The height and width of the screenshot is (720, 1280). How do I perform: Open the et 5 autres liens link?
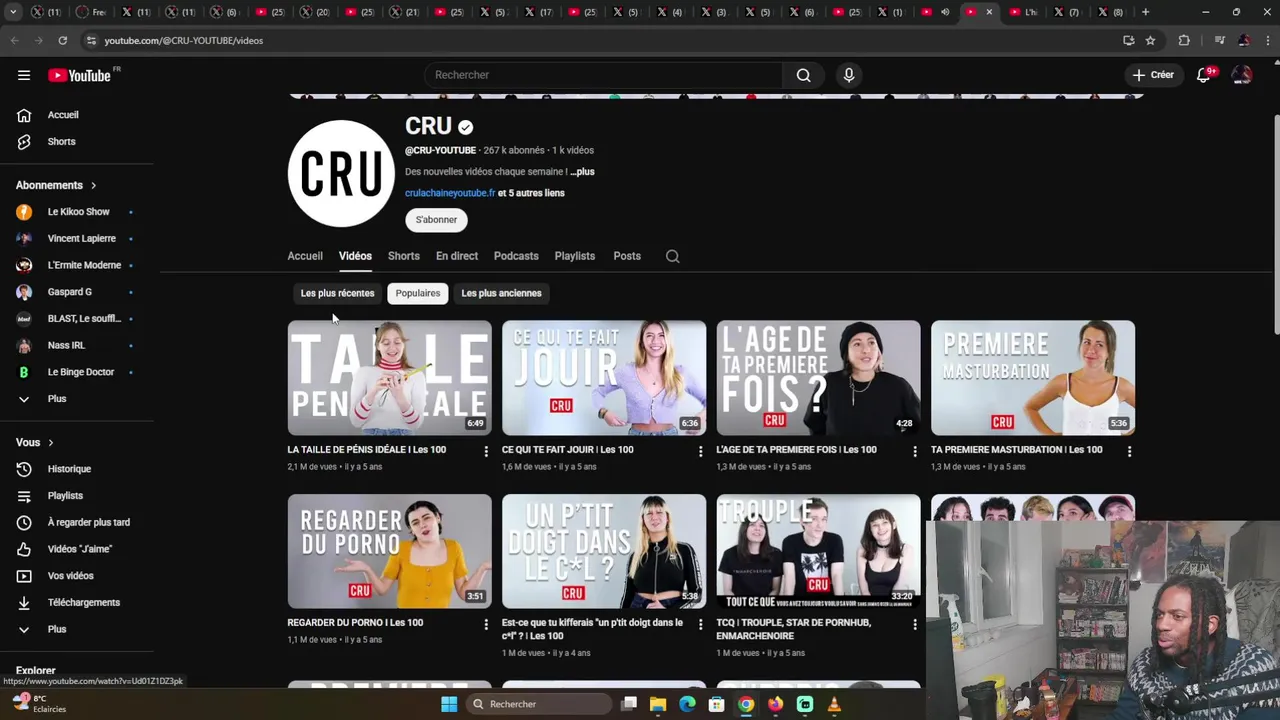531,193
